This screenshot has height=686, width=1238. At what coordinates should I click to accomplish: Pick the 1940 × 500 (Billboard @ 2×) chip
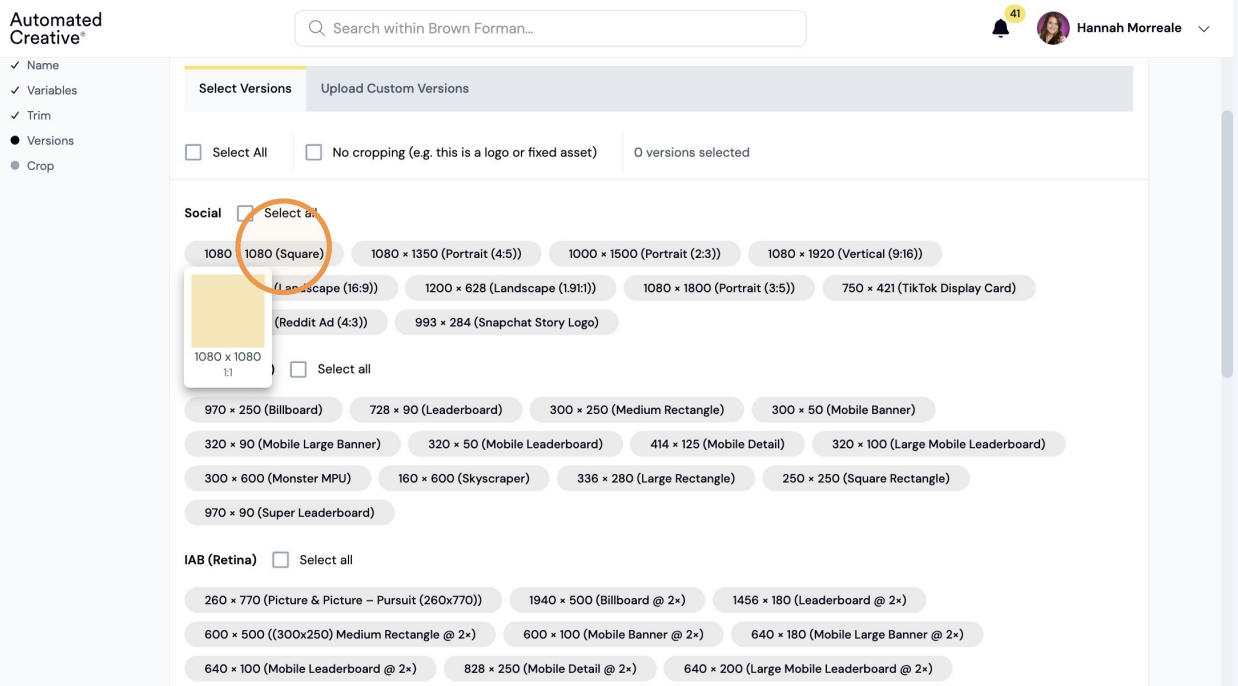[607, 600]
